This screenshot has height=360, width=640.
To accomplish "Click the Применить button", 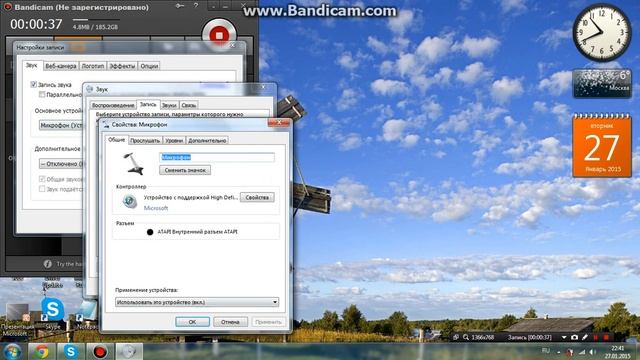I will click(268, 322).
